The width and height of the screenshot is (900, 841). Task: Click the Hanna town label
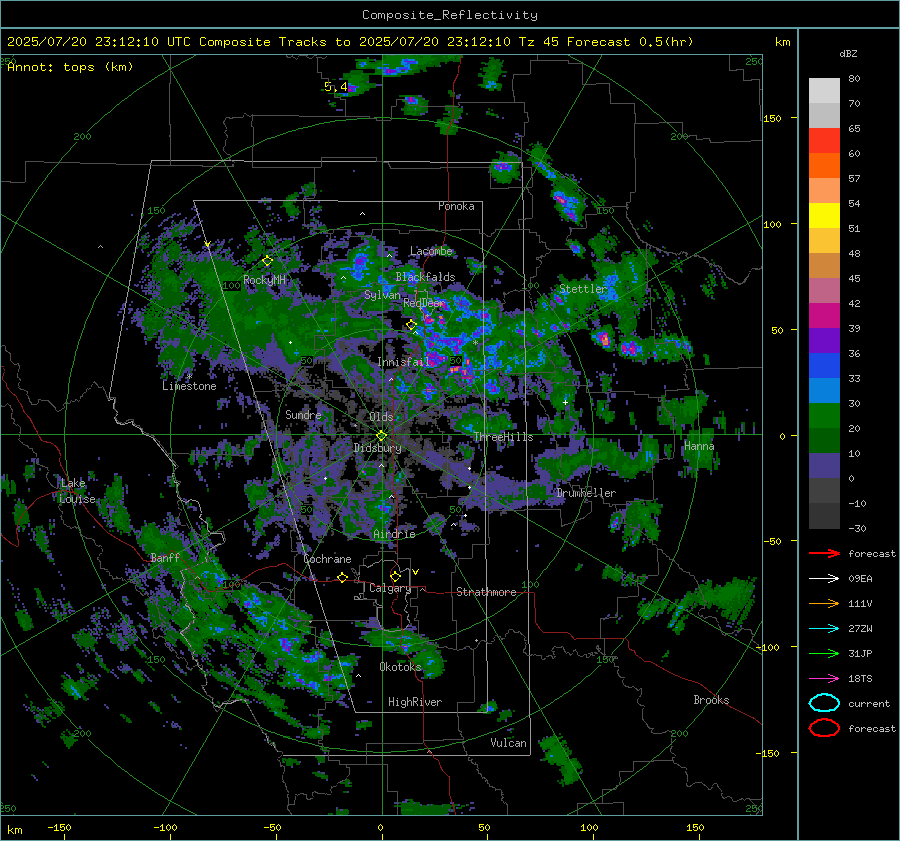[699, 446]
